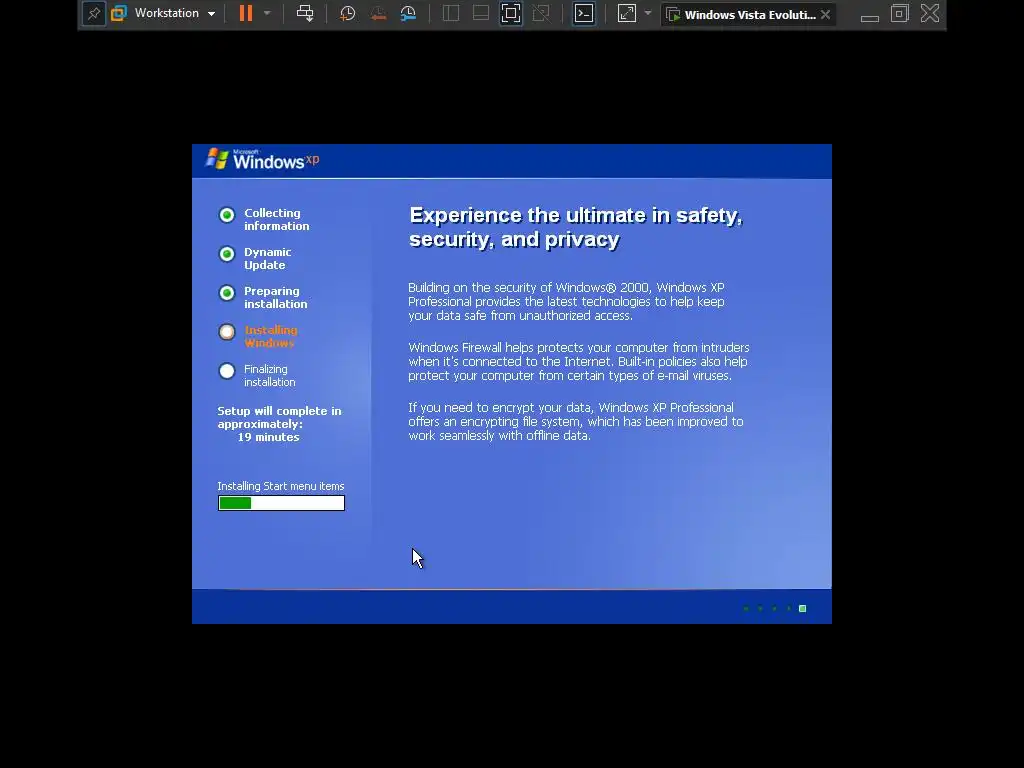Click the Windows Firewall paragraph text
This screenshot has height=768, width=1024.
tap(579, 362)
